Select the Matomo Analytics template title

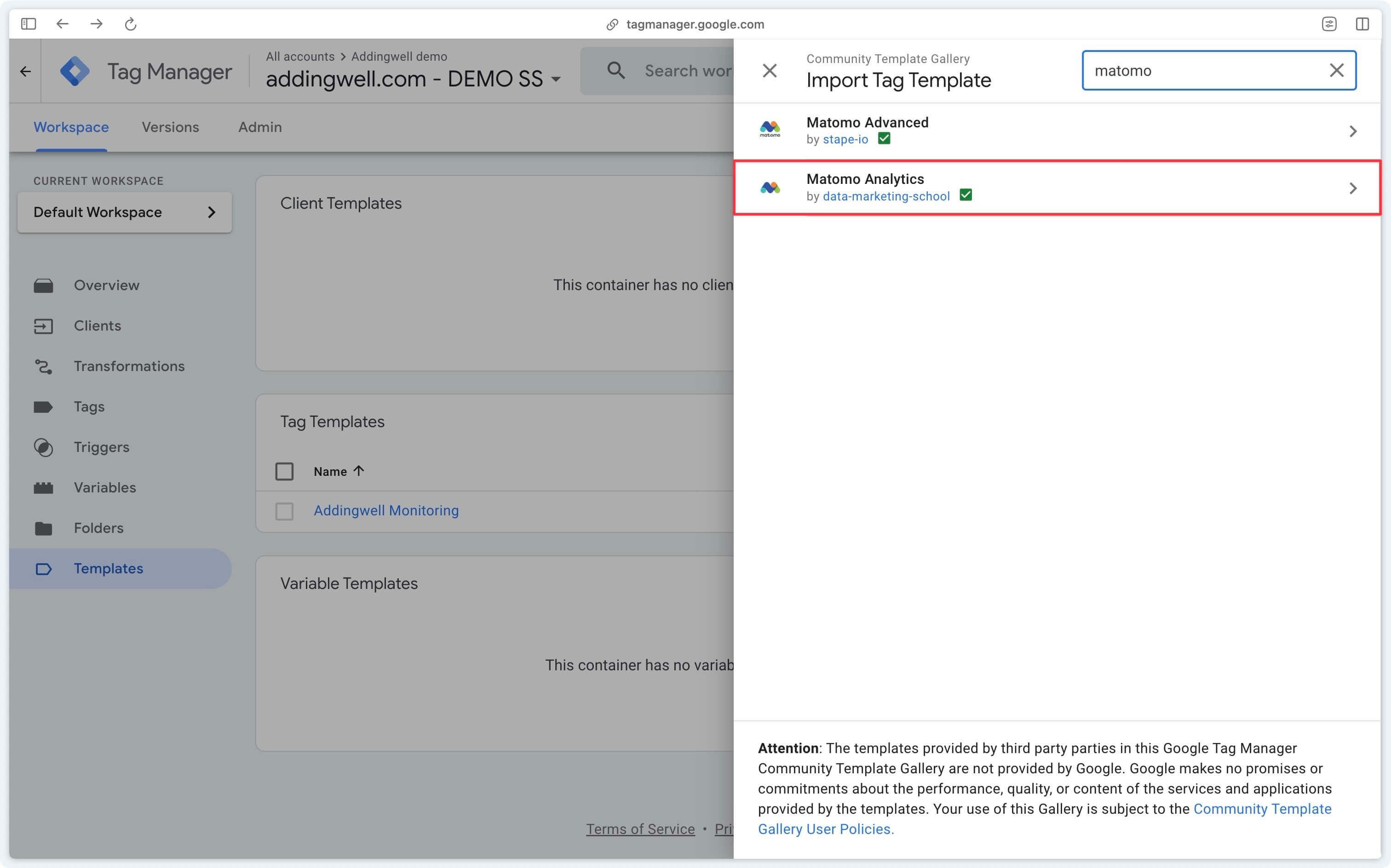[865, 179]
